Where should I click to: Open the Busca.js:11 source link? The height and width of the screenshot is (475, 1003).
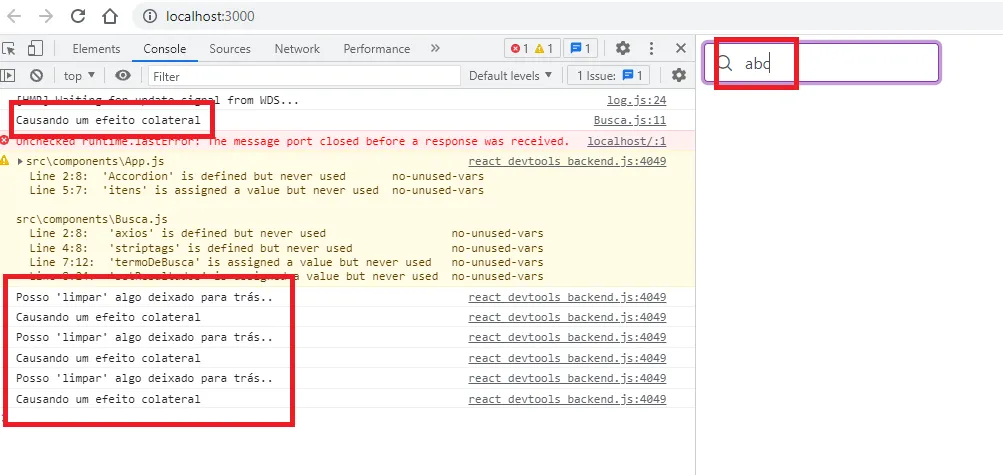tap(630, 120)
